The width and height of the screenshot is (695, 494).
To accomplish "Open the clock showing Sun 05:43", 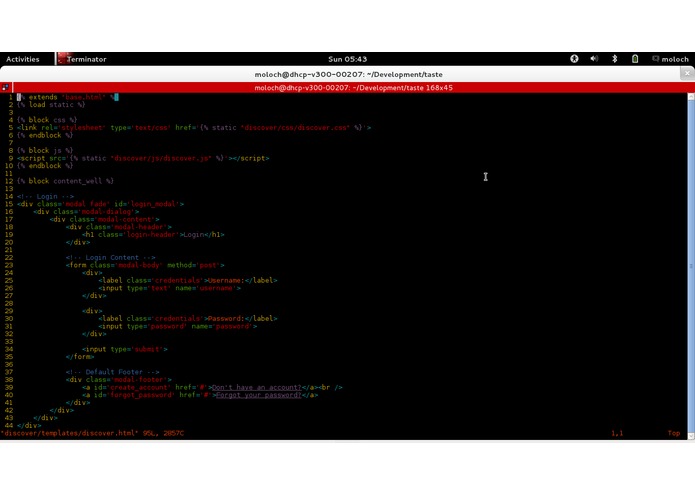I will tap(348, 59).
